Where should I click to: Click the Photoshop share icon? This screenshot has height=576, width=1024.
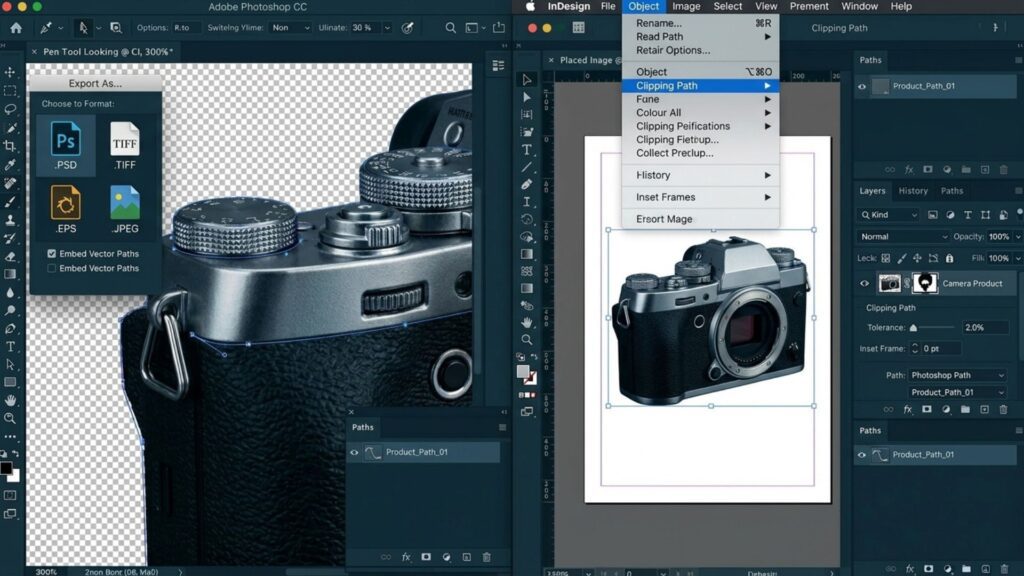click(499, 27)
